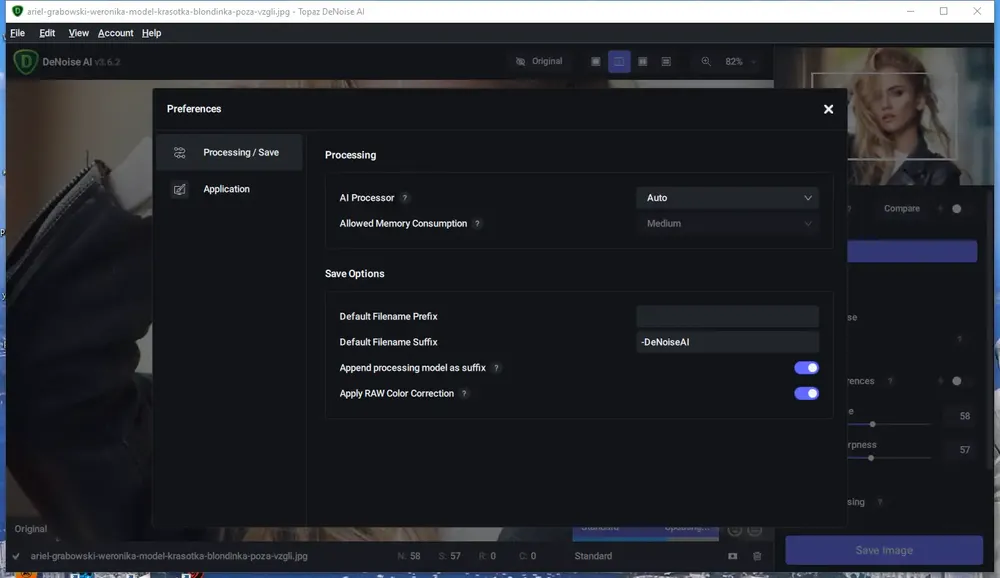1000x578 pixels.
Task: Click the Allowed Memory Consumption help icon
Action: coord(477,223)
